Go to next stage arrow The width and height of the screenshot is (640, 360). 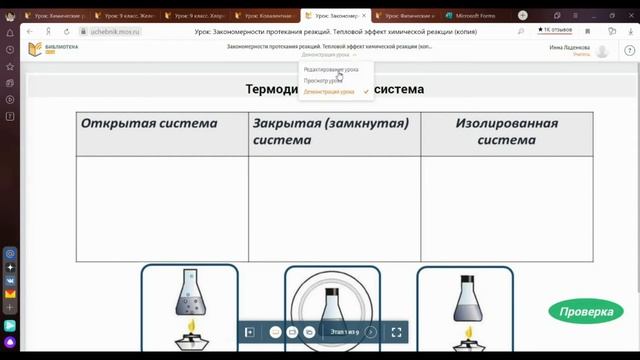point(371,332)
